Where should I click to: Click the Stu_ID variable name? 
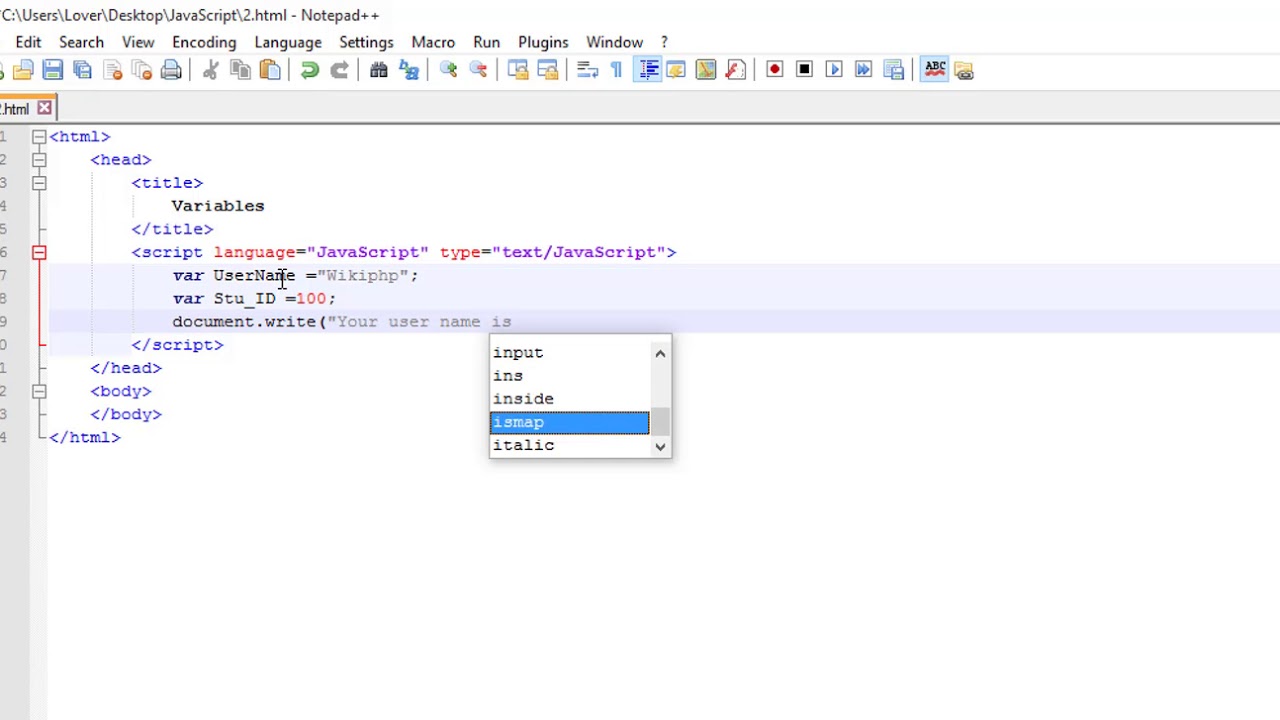pyautogui.click(x=244, y=299)
